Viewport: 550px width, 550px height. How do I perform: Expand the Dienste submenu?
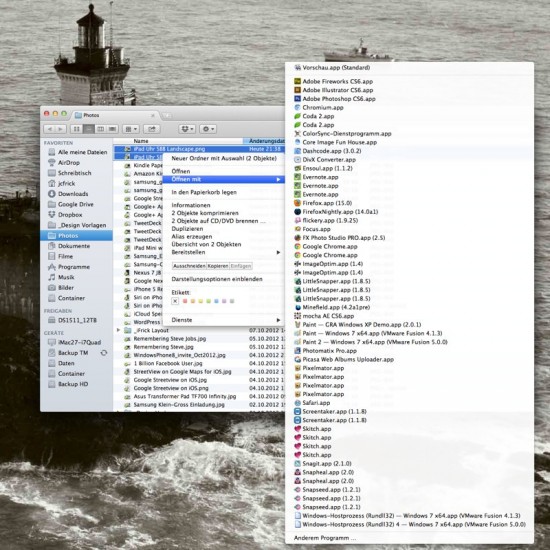[x=224, y=320]
